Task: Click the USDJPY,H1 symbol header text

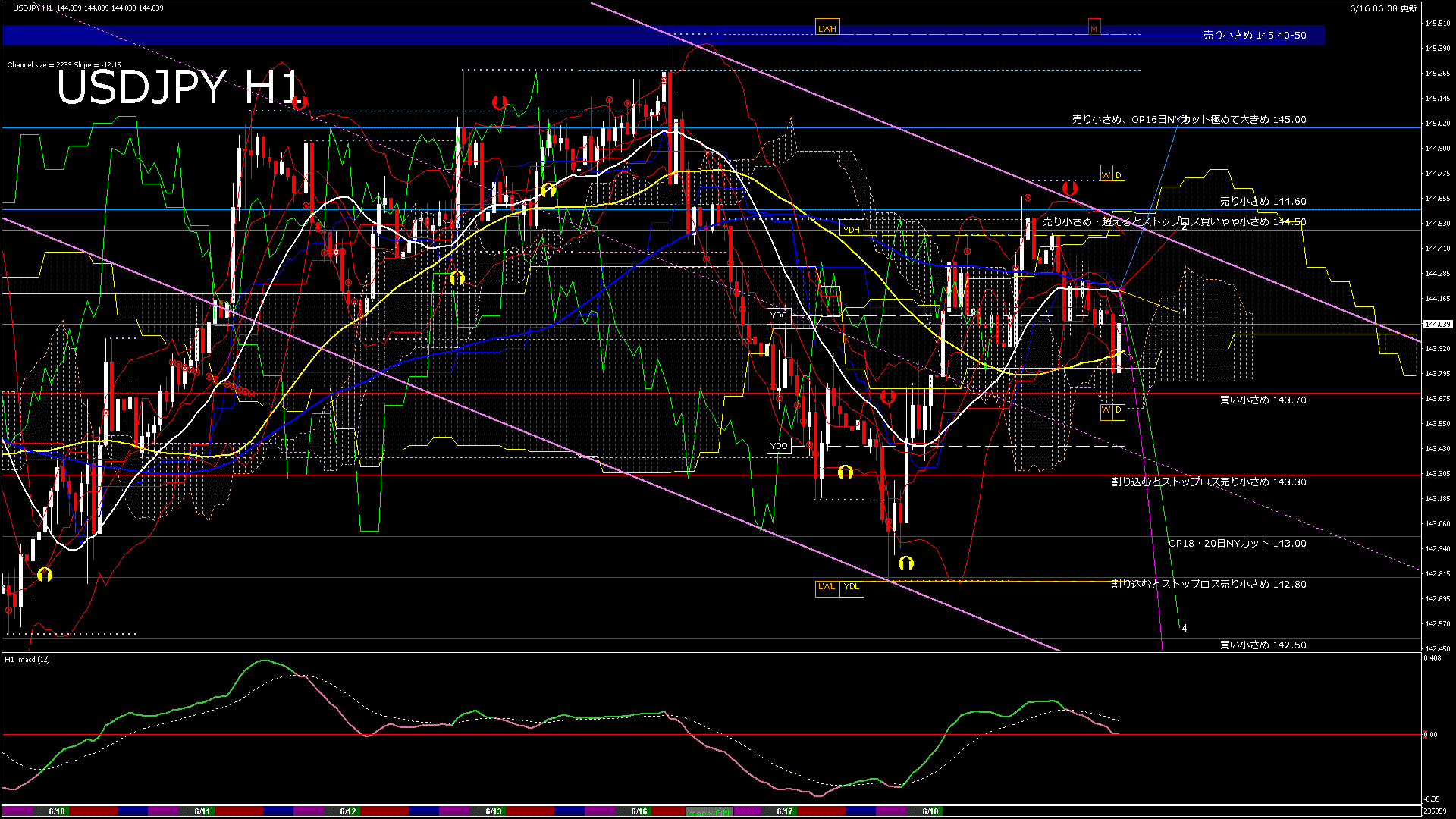Action: tap(33, 8)
